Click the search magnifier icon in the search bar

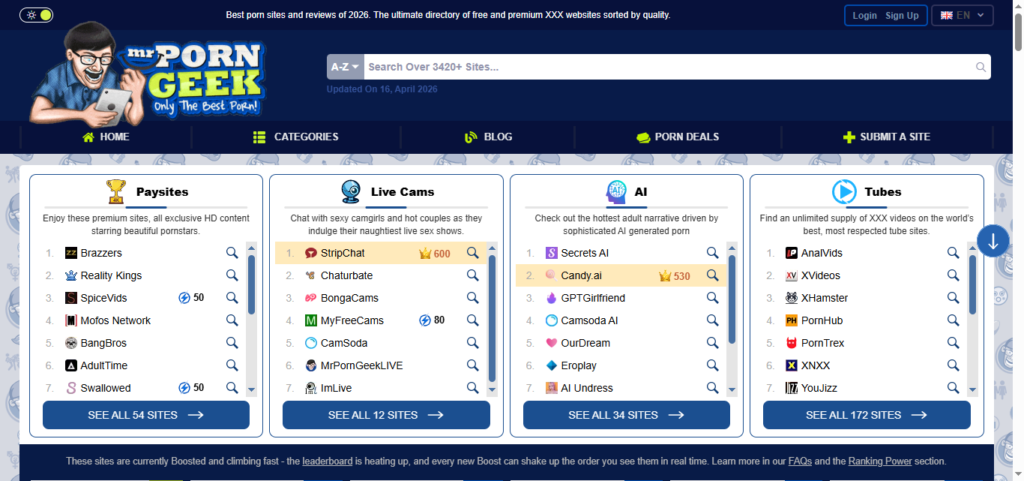980,67
